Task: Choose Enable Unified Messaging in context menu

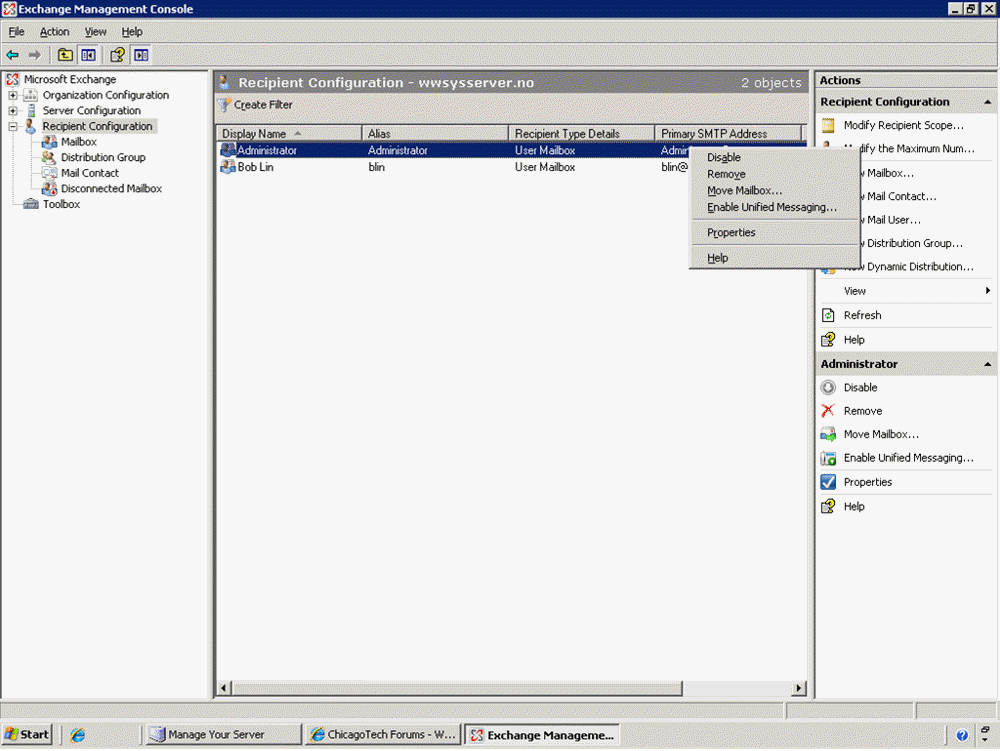Action: (774, 207)
